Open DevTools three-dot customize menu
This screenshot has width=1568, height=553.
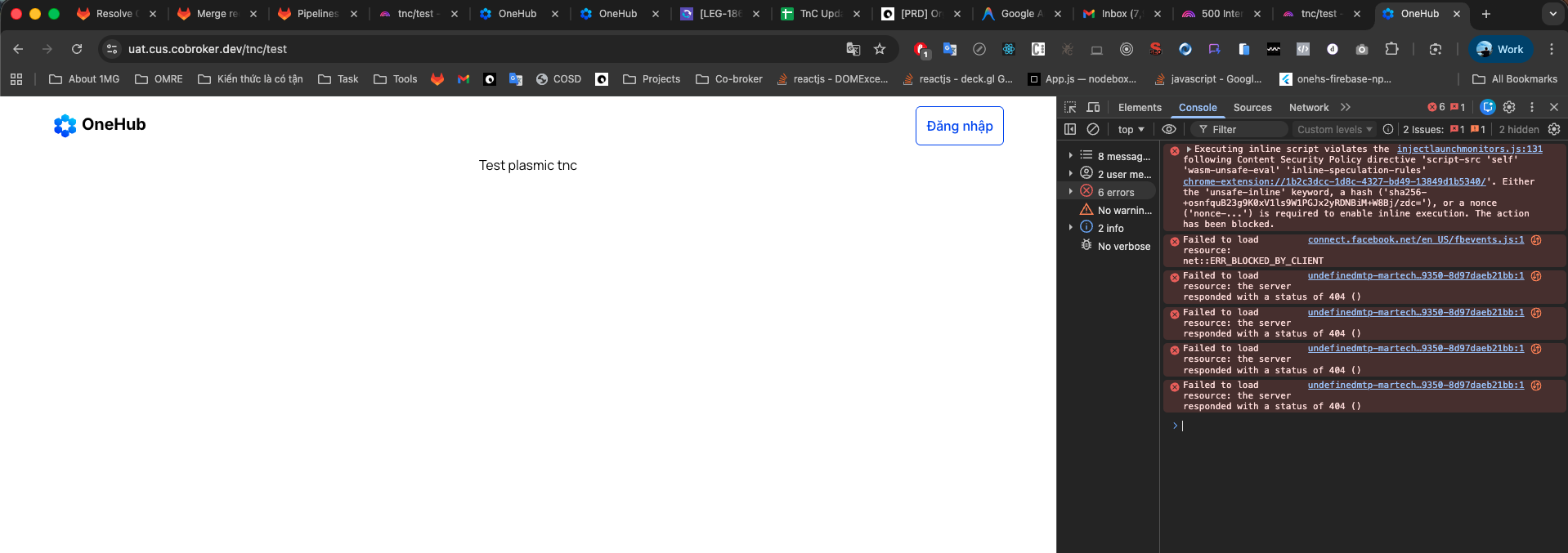[1532, 107]
